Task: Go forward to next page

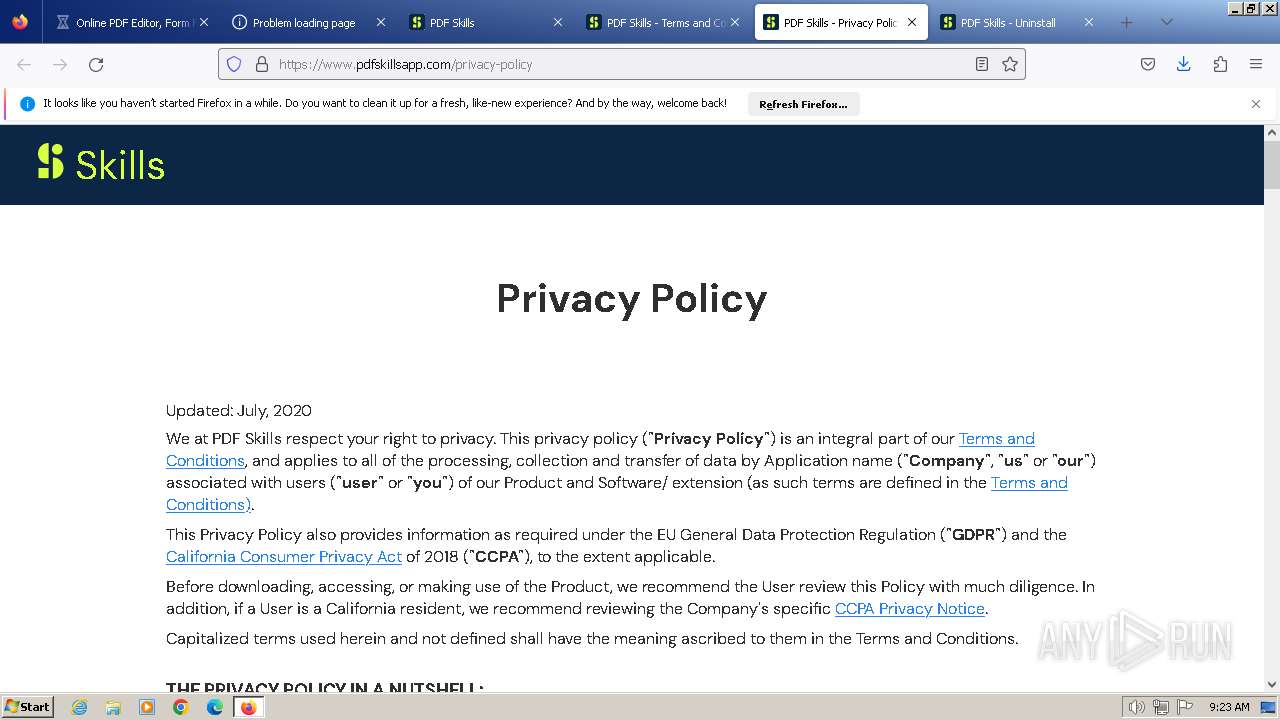Action: click(x=60, y=64)
